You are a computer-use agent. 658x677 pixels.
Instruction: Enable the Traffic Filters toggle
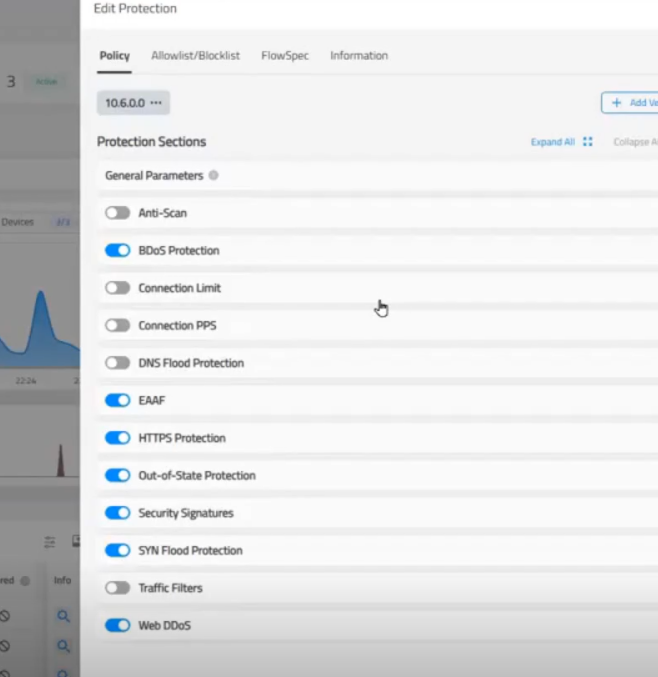pos(117,588)
